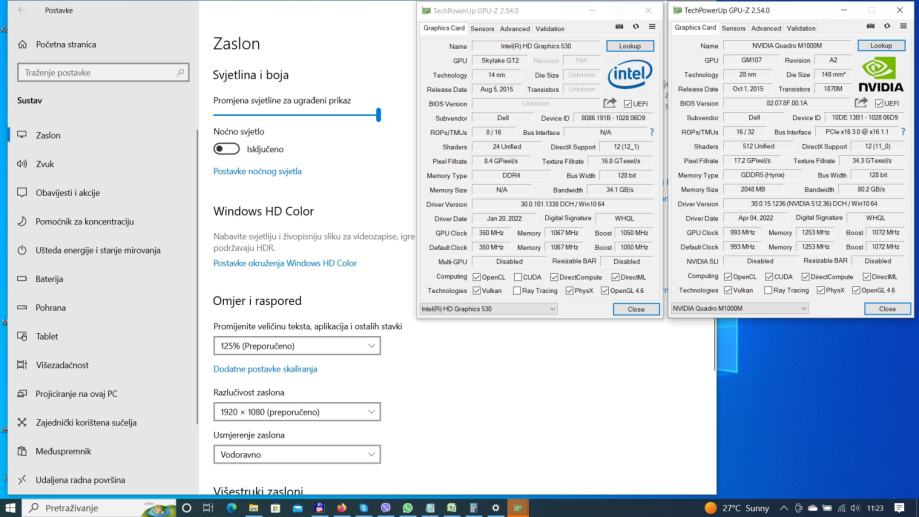Click Close button in NVIDIA GPU-Z window
Screen dimensions: 919x517
pyautogui.click(x=887, y=308)
